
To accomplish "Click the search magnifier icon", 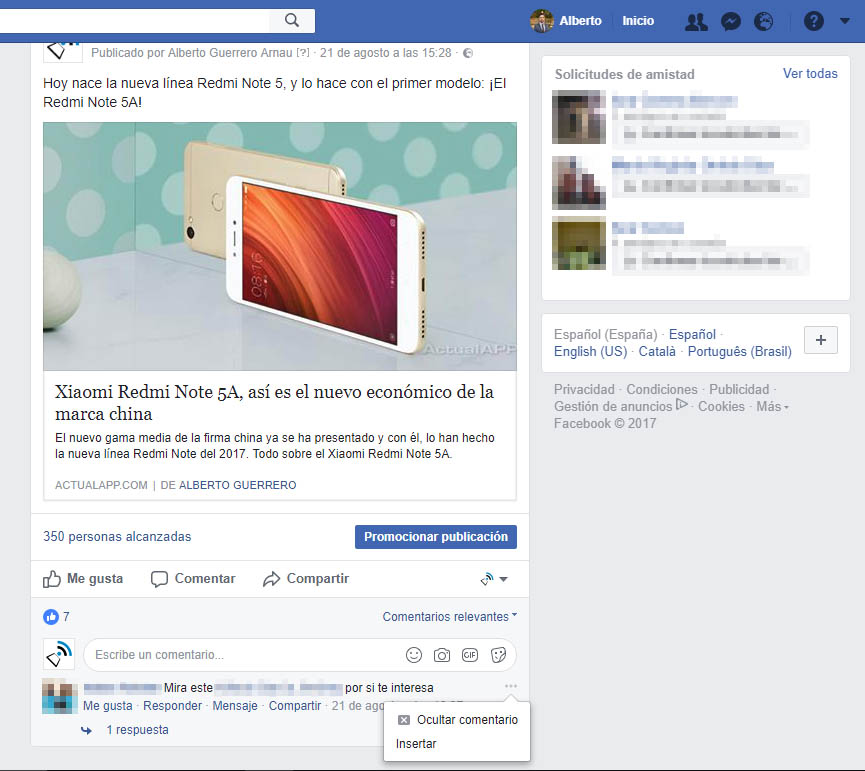I will click(x=292, y=20).
